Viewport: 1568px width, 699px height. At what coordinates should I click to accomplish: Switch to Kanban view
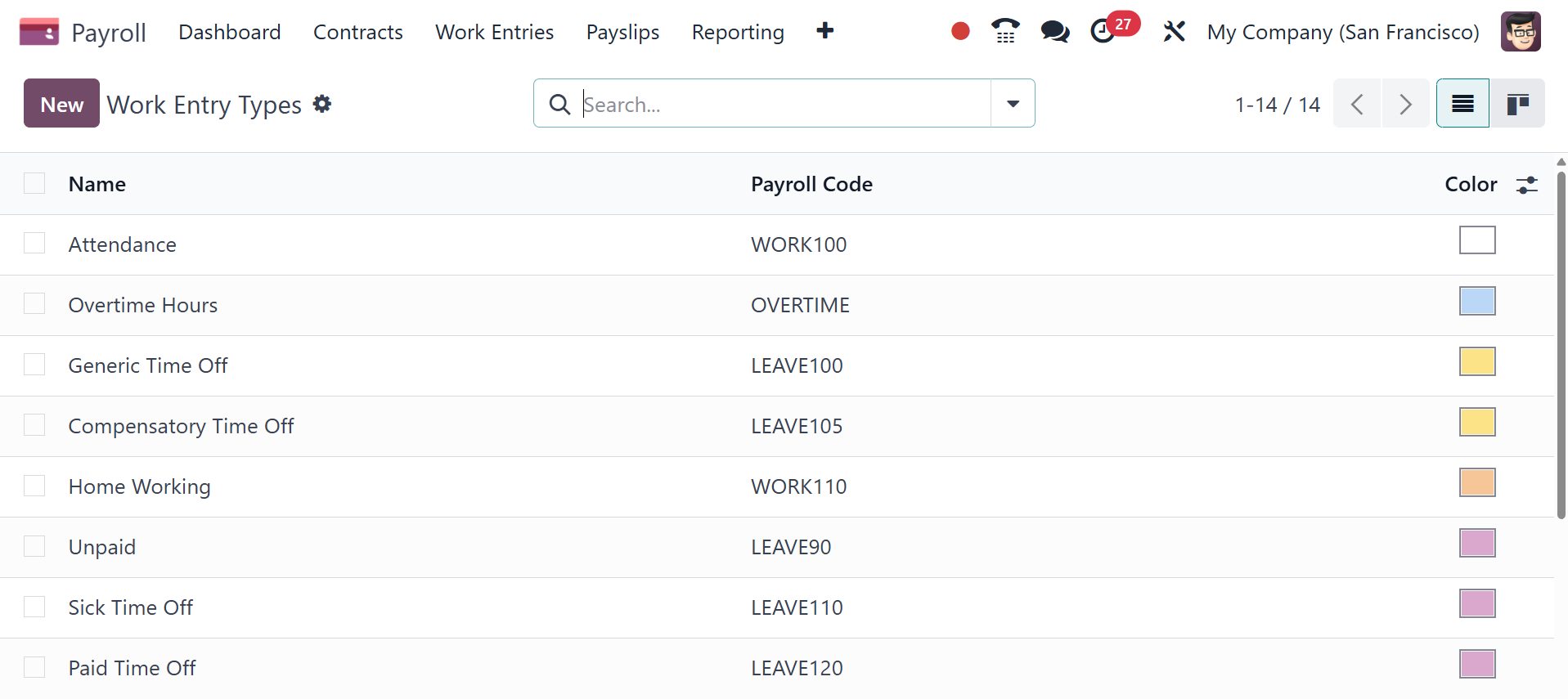1517,104
